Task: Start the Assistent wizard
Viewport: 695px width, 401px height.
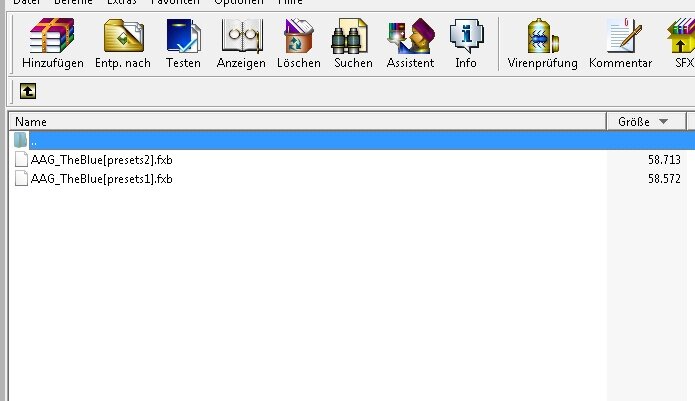Action: [x=410, y=44]
